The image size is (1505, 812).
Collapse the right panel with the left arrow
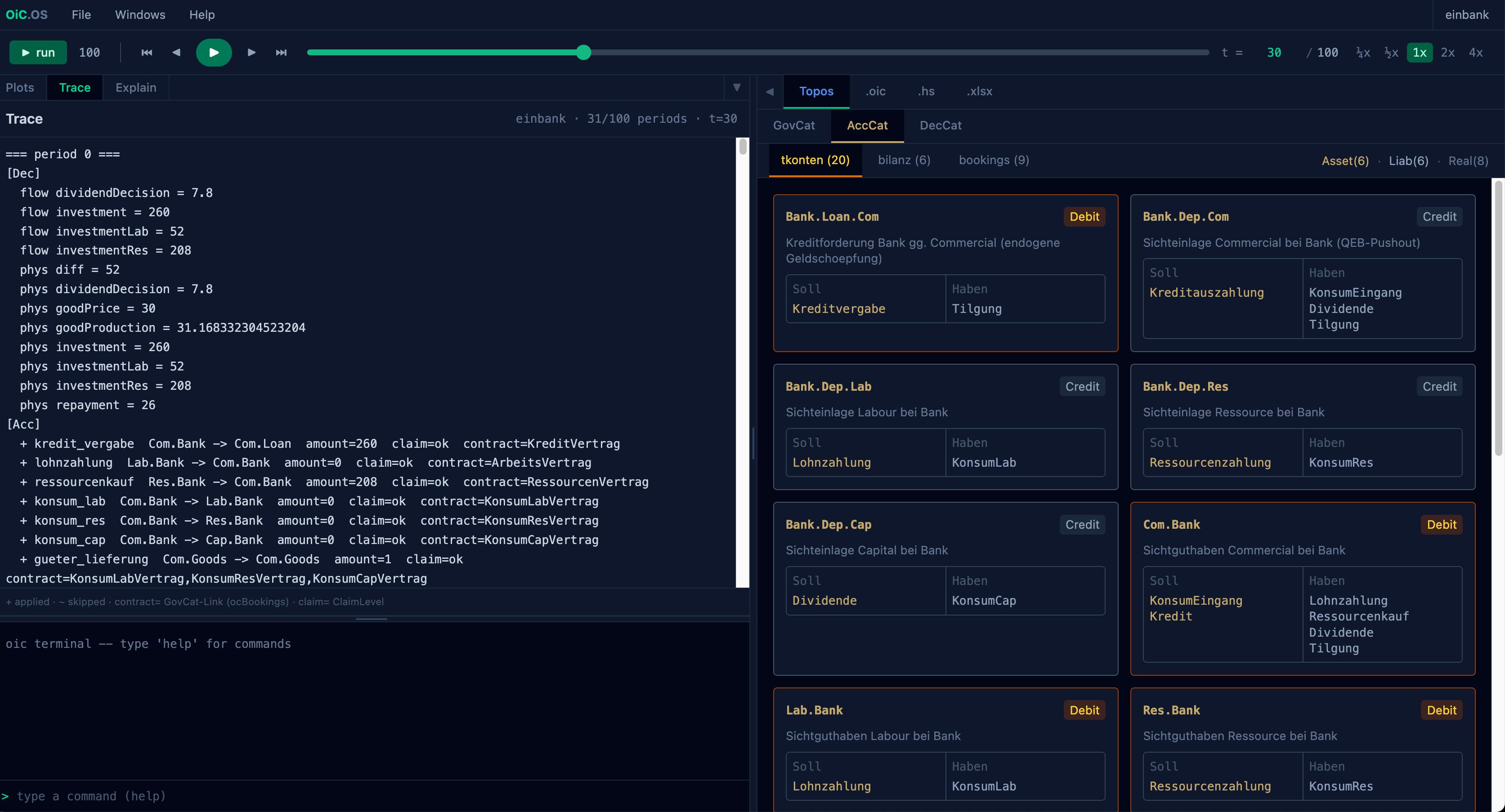770,92
